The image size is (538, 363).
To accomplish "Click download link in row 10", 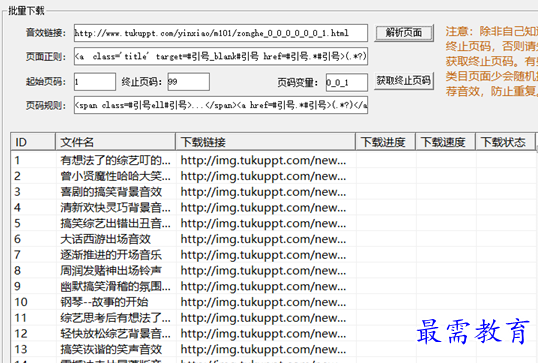I will [263, 302].
